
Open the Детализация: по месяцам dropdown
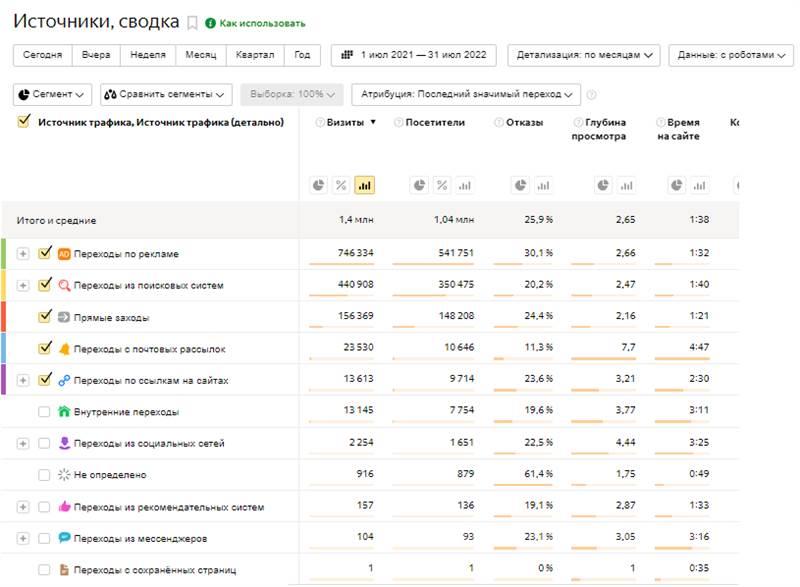point(584,55)
